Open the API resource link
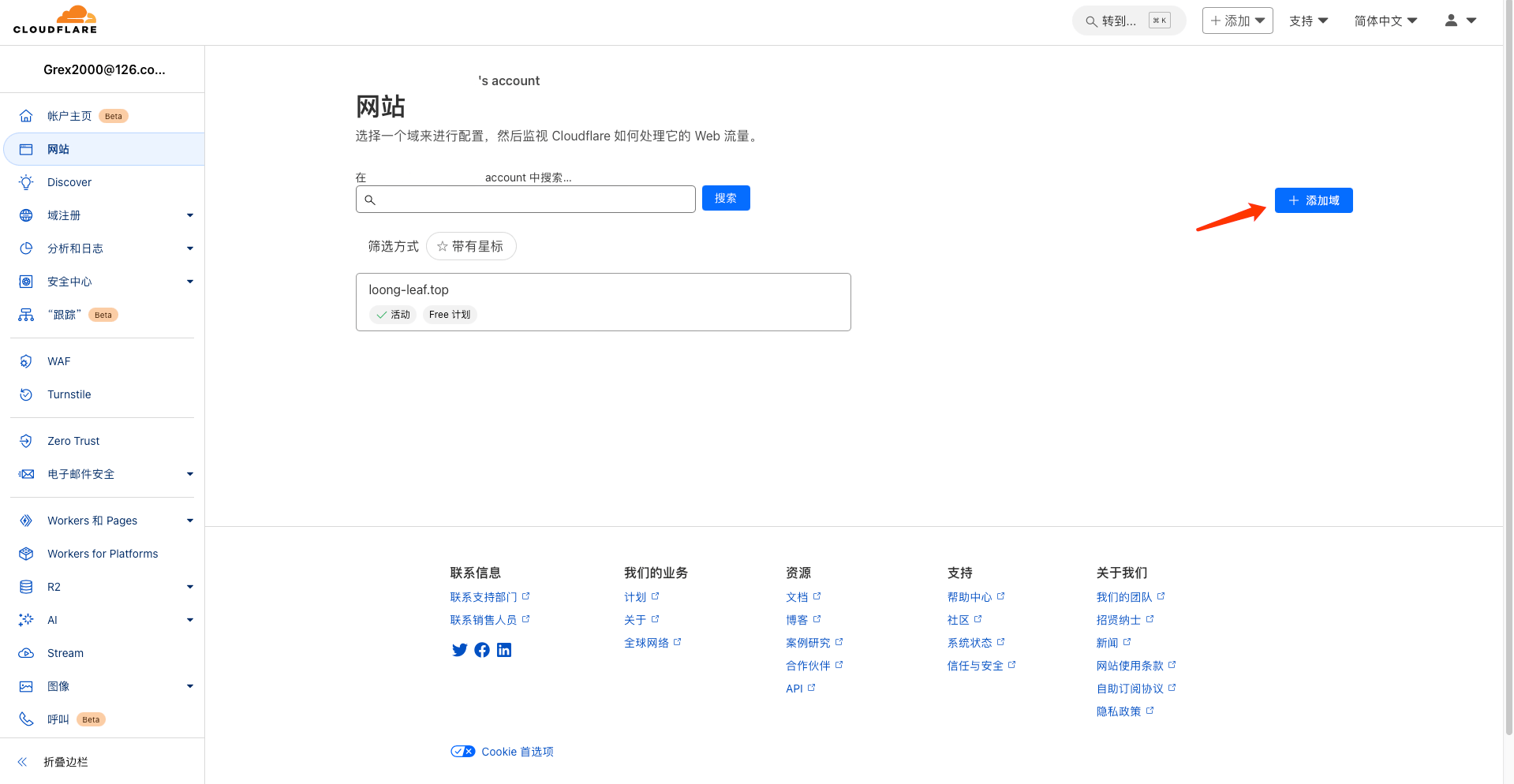 801,689
